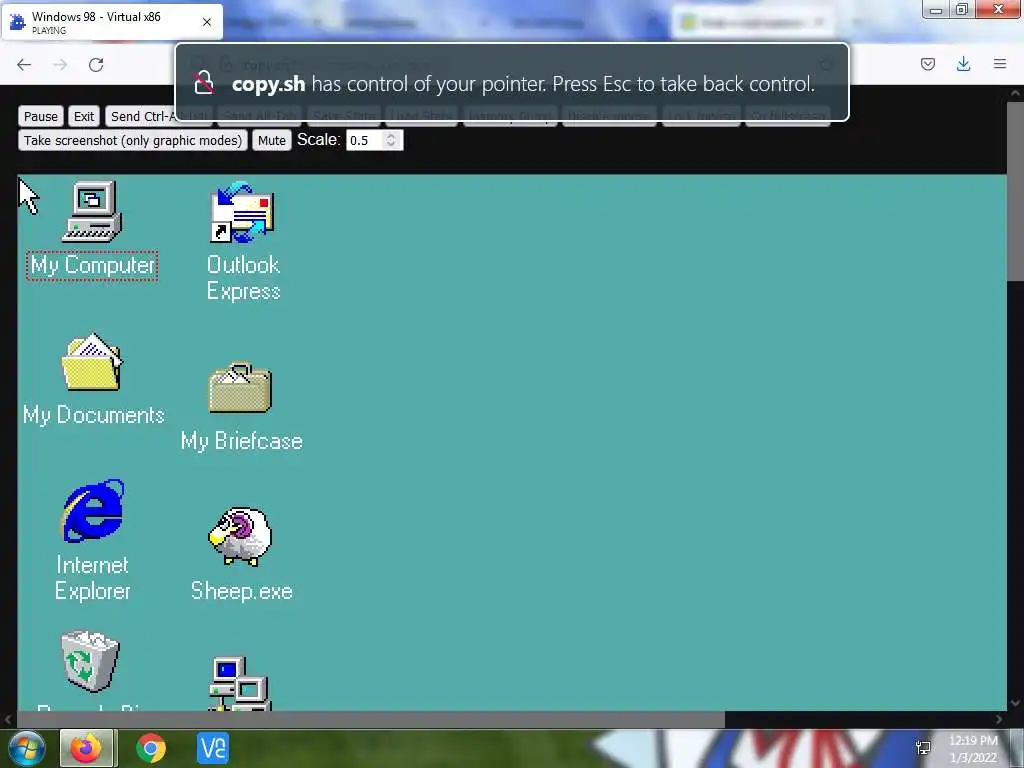Image resolution: width=1024 pixels, height=768 pixels.
Task: Open the blue Ve app in taskbar
Action: click(213, 748)
